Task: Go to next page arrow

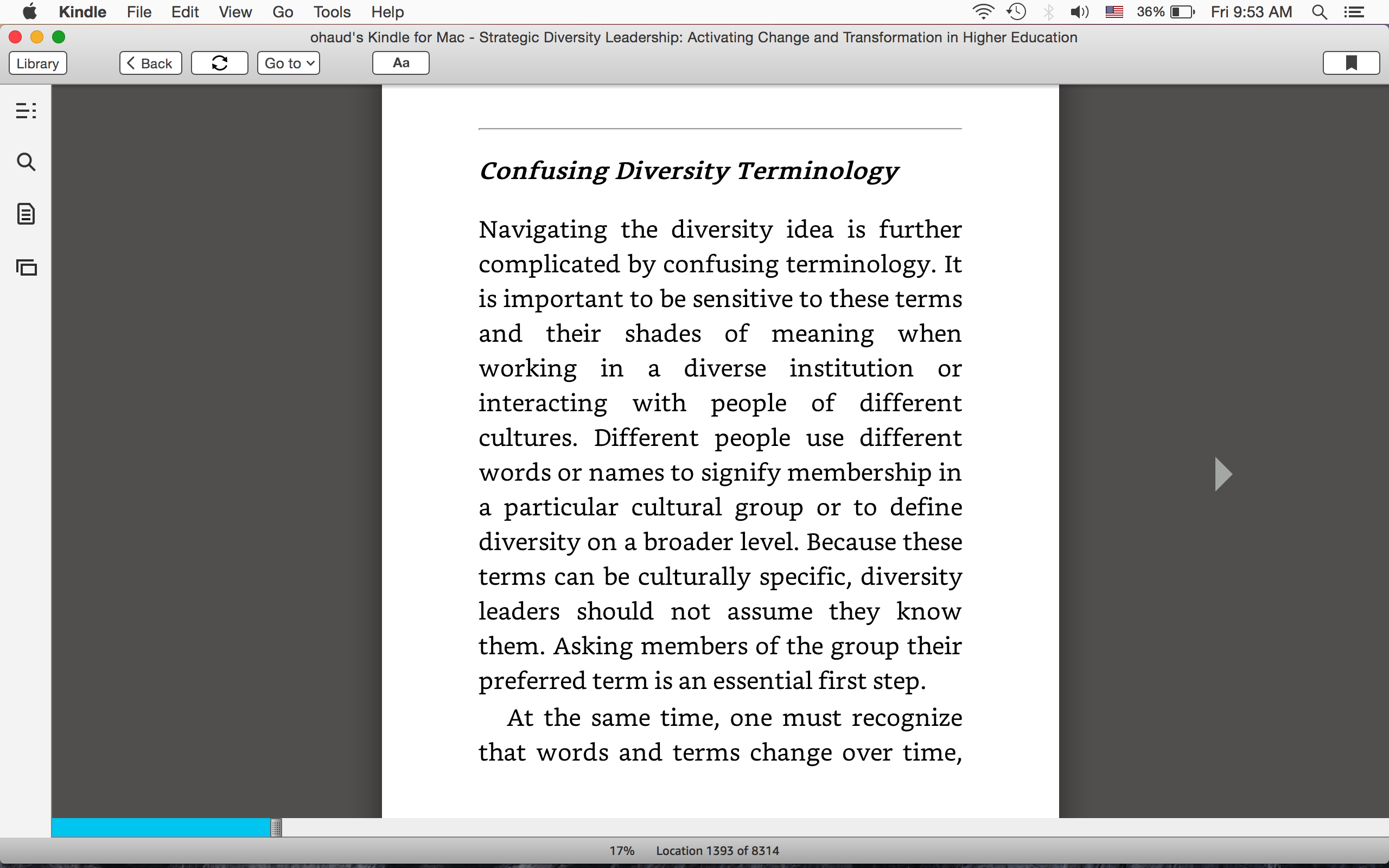Action: coord(1223,474)
